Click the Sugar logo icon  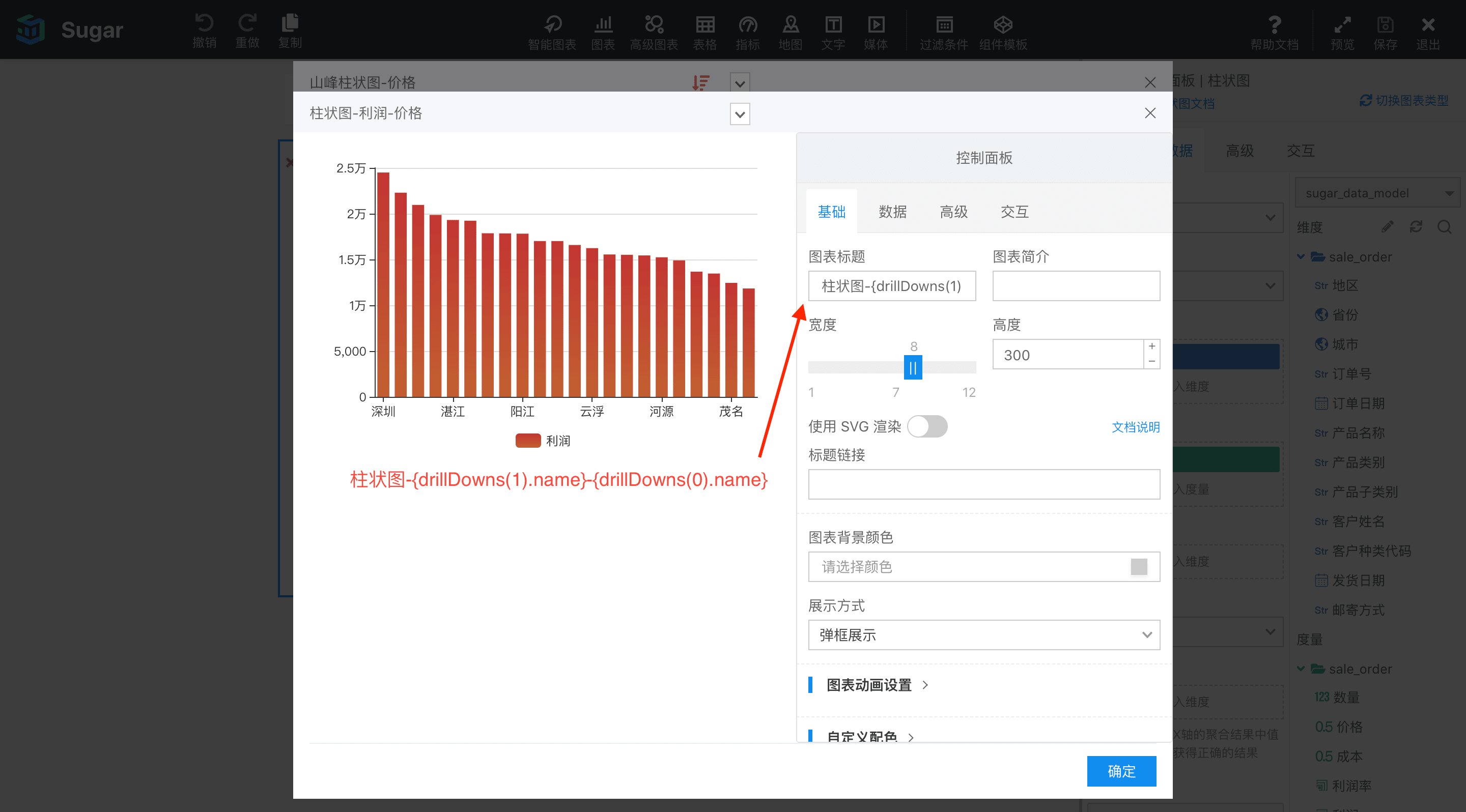[31, 30]
